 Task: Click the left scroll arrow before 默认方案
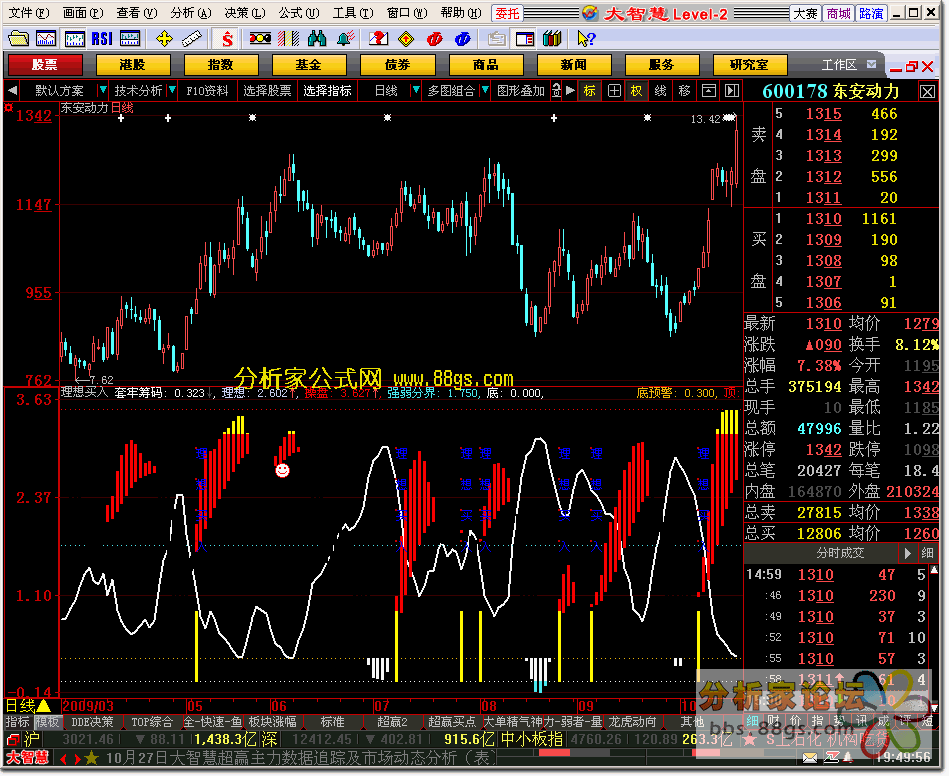(x=12, y=90)
